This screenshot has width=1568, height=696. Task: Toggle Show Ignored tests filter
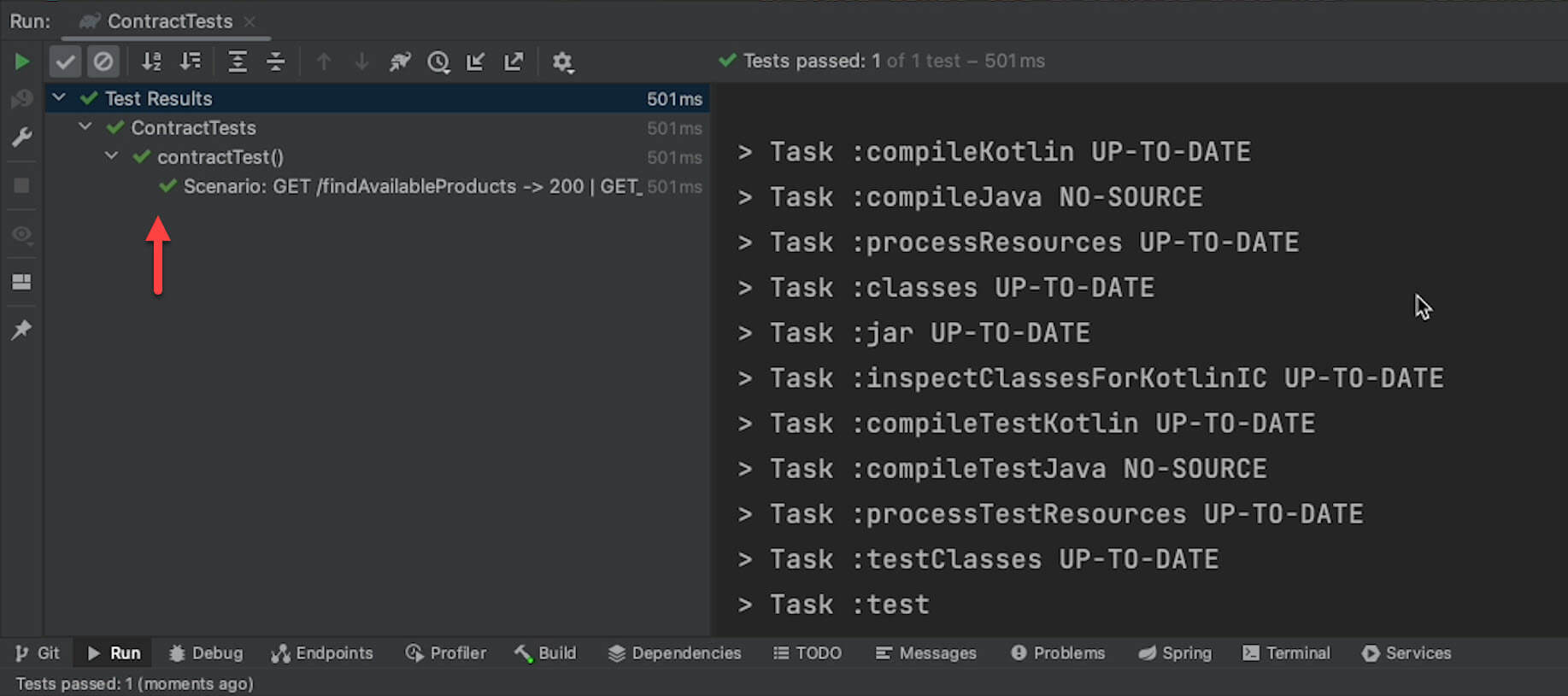[x=103, y=61]
